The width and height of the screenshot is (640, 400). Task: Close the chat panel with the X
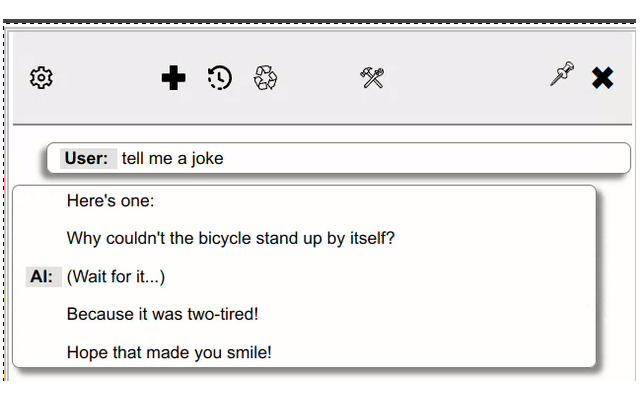point(602,78)
